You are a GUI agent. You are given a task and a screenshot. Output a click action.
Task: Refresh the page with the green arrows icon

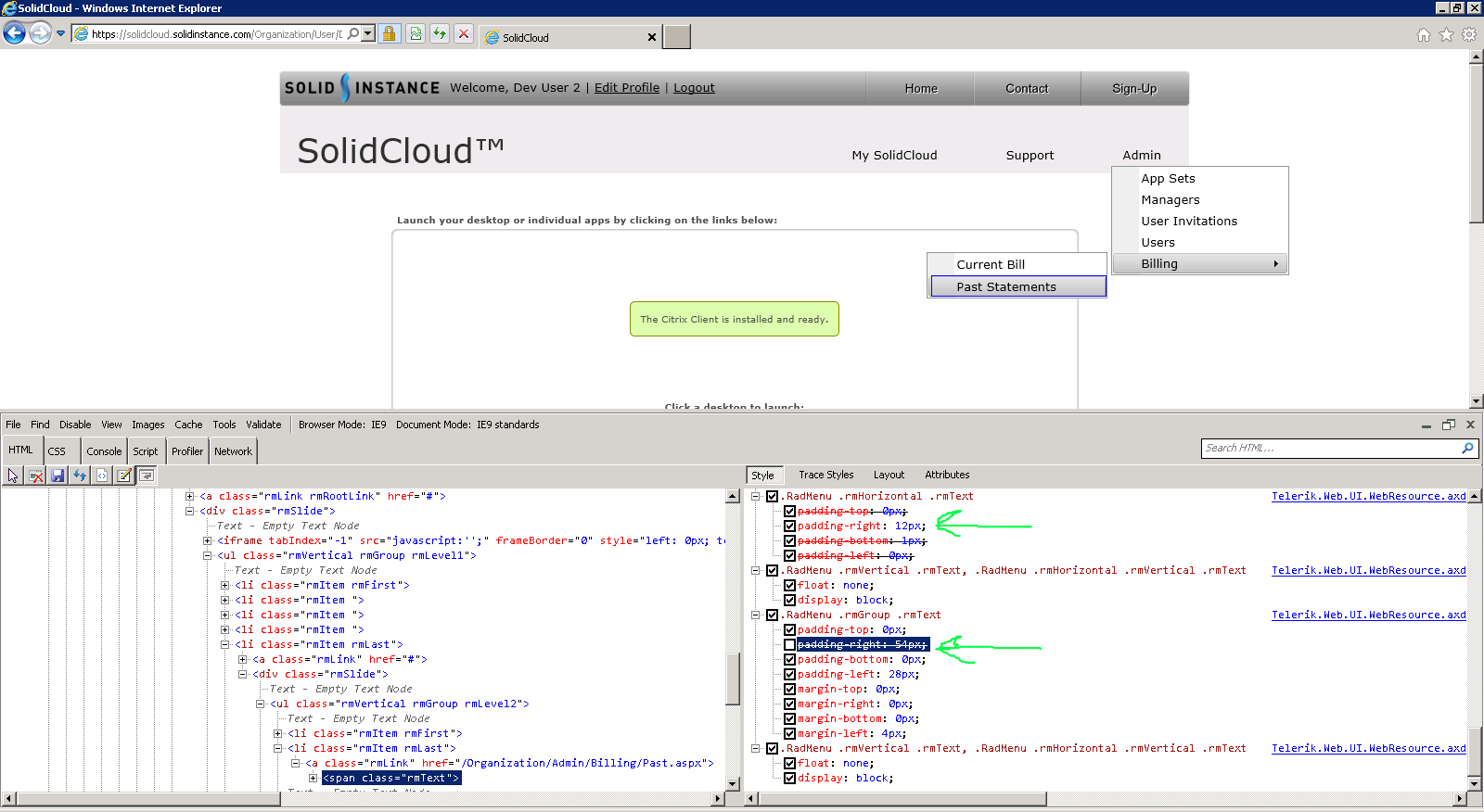coord(440,34)
